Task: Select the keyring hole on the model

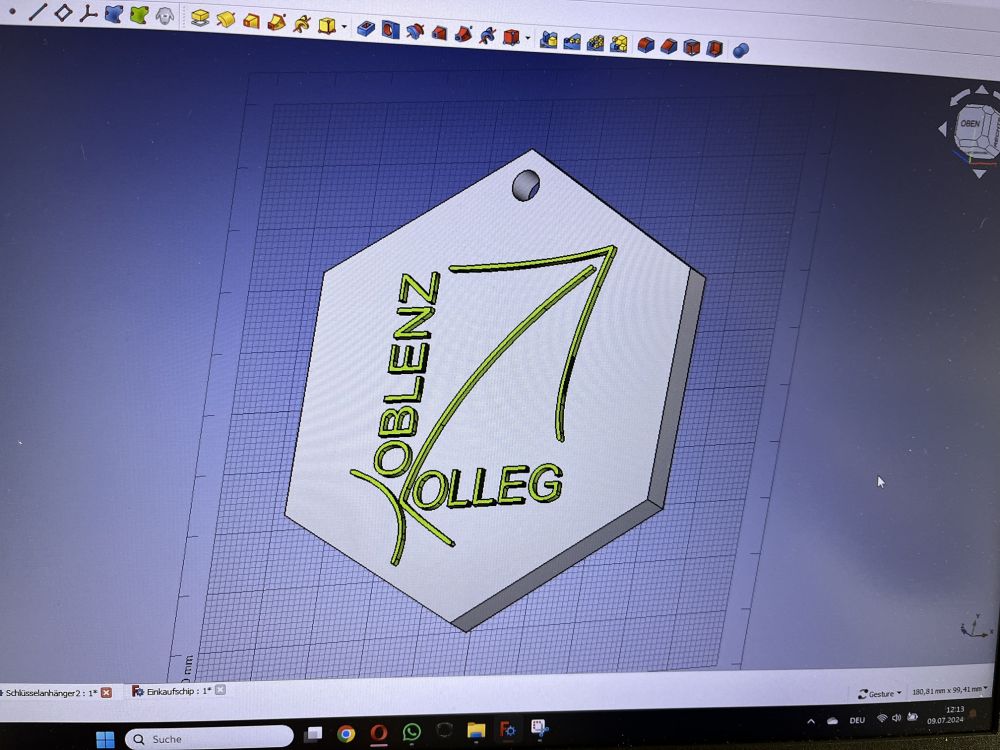Action: [526, 185]
